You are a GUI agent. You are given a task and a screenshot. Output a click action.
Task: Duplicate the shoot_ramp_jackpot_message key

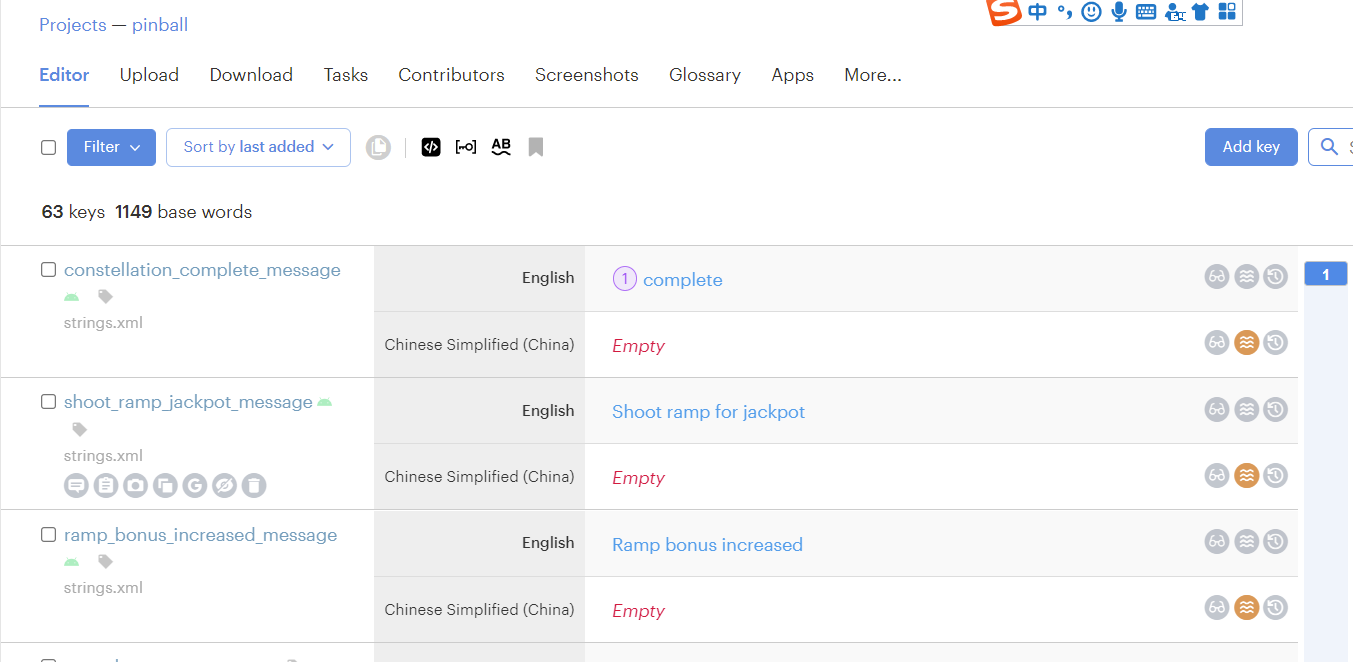click(x=165, y=485)
